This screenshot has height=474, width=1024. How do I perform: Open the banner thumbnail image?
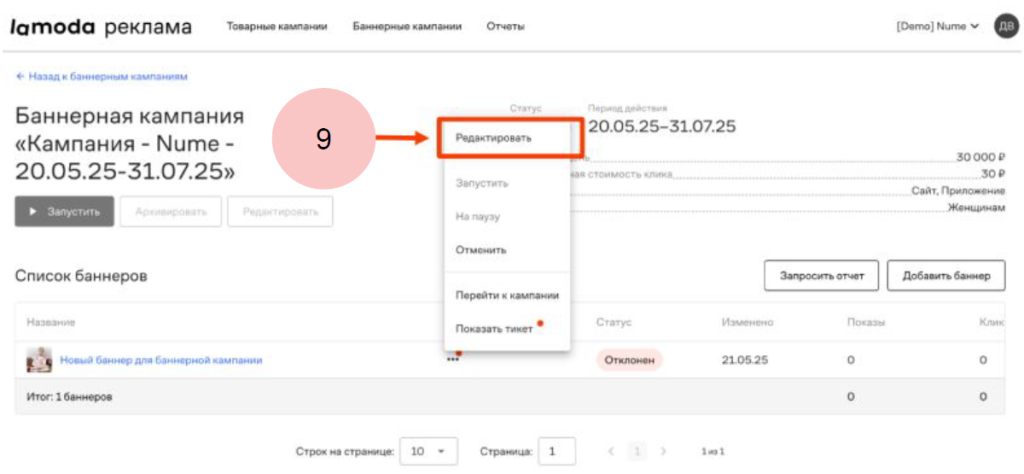pyautogui.click(x=39, y=360)
